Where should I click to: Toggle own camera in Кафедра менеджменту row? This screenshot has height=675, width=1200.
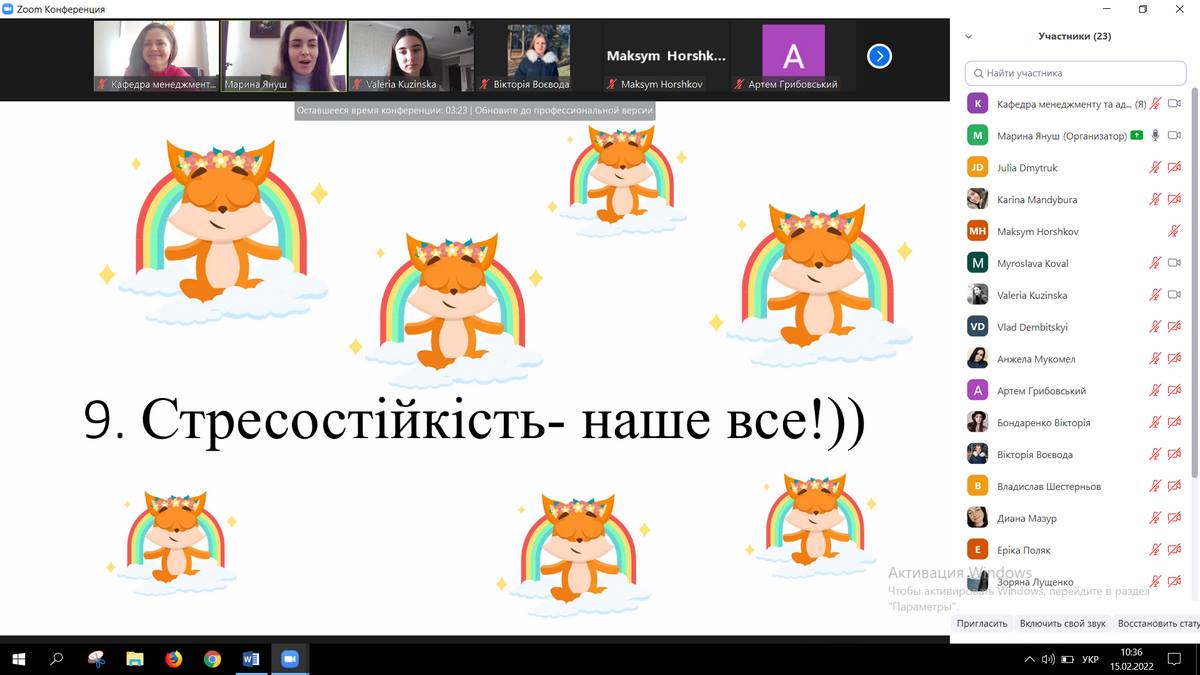tap(1175, 104)
